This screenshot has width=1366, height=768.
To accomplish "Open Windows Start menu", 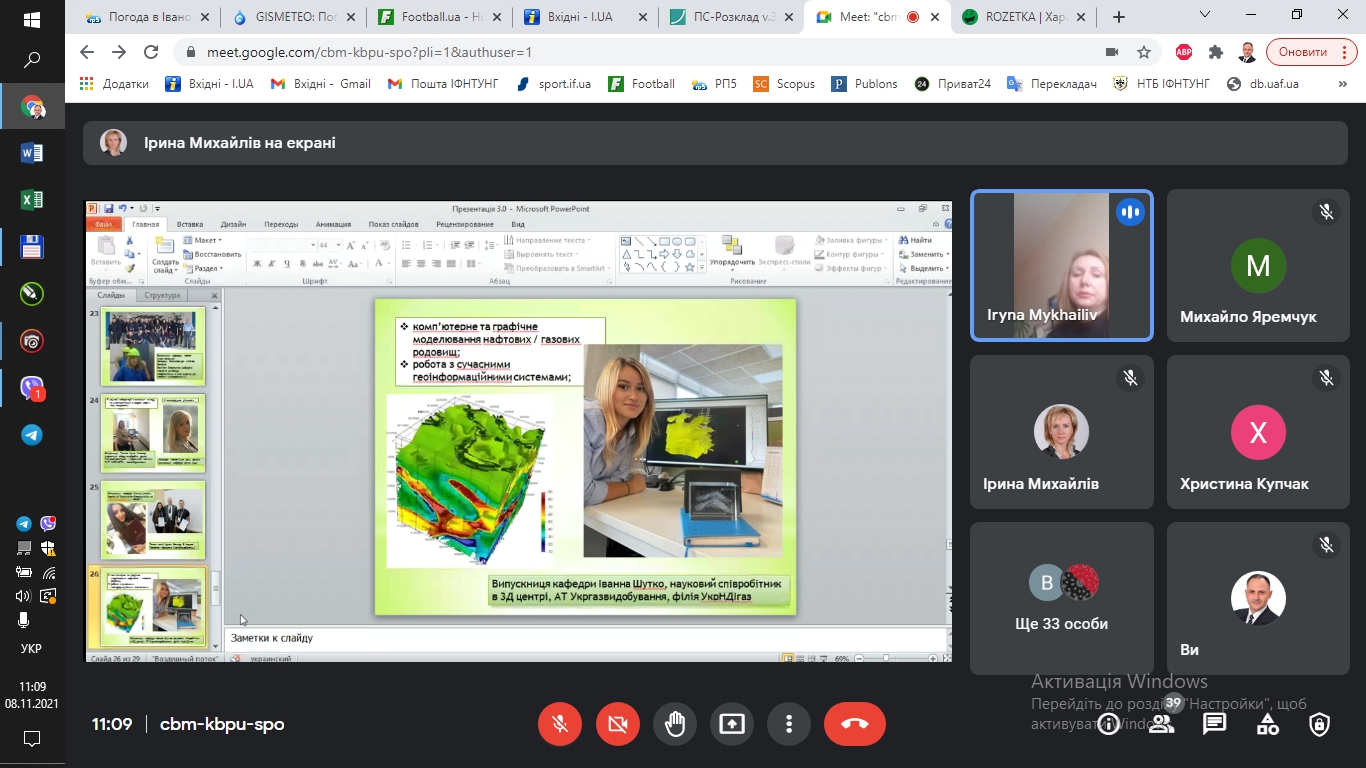I will click(31, 19).
